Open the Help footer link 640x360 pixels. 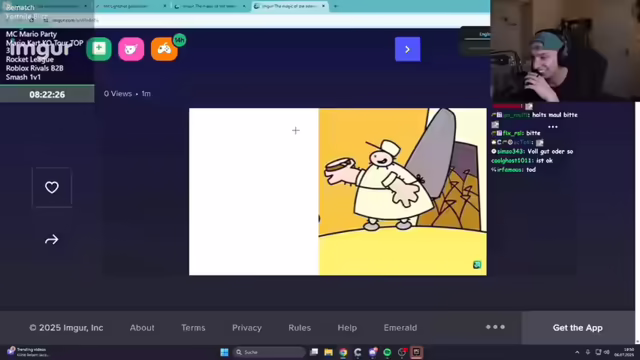[x=347, y=328]
